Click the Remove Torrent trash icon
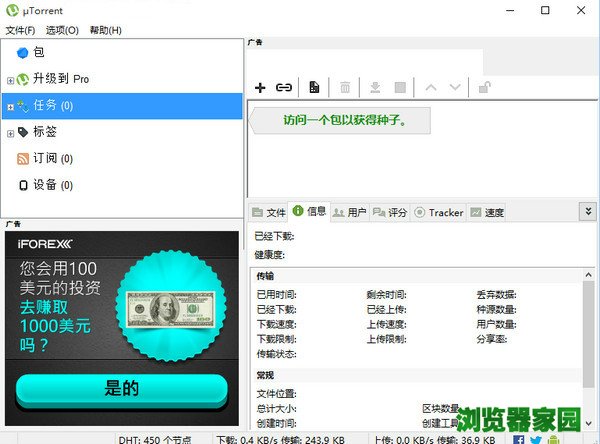 coord(345,88)
